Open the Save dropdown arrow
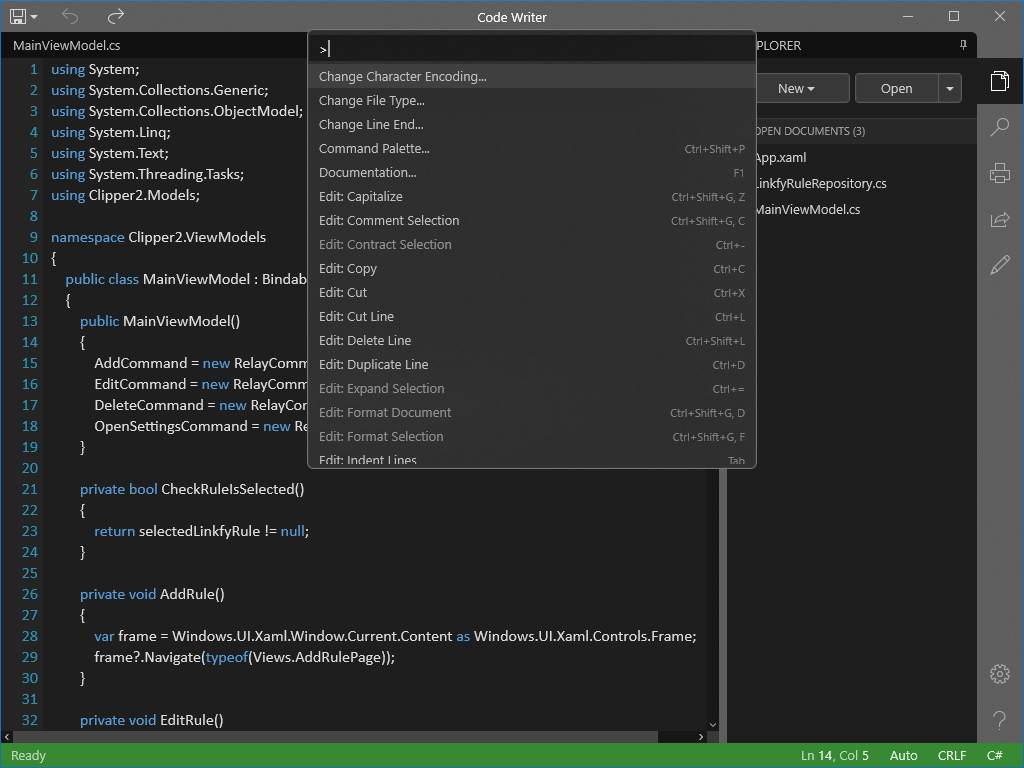This screenshot has height=768, width=1024. click(34, 17)
